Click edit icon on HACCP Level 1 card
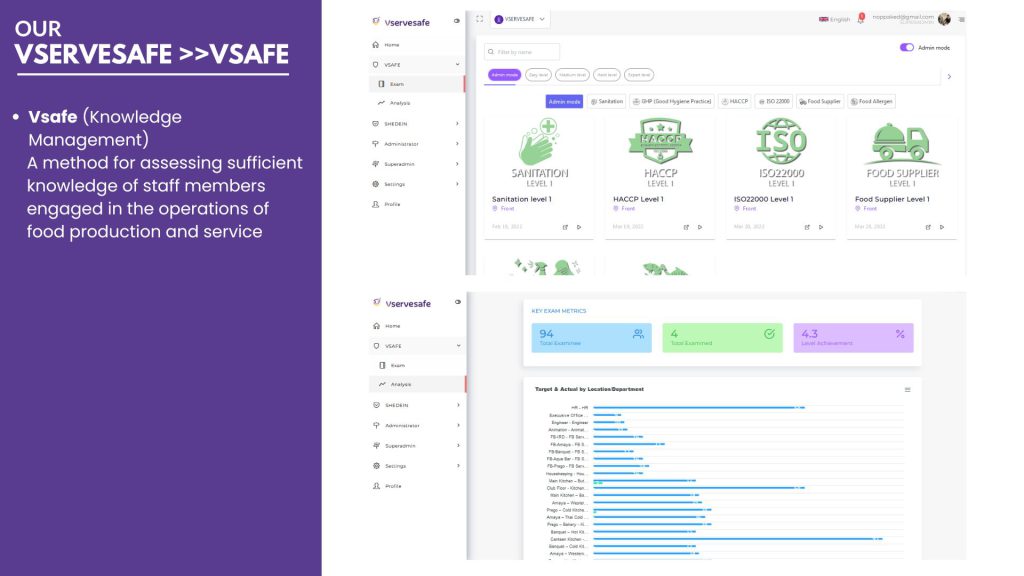Viewport: 1024px width, 576px height. coord(686,227)
